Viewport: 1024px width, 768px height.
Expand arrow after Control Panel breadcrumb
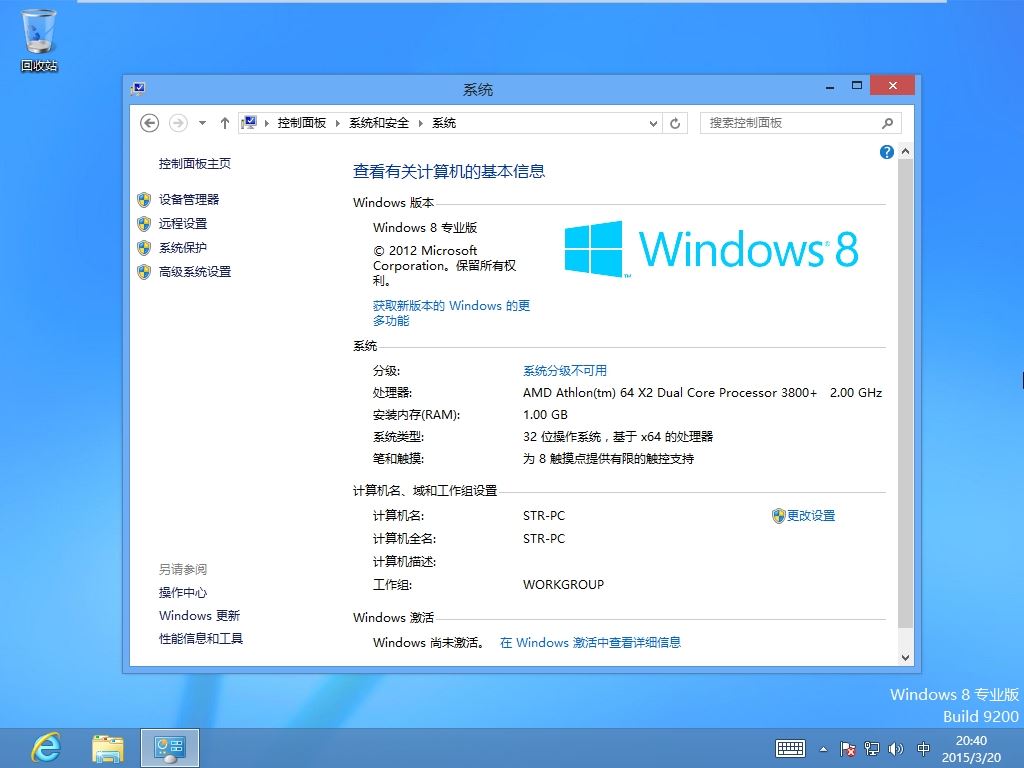click(x=338, y=123)
